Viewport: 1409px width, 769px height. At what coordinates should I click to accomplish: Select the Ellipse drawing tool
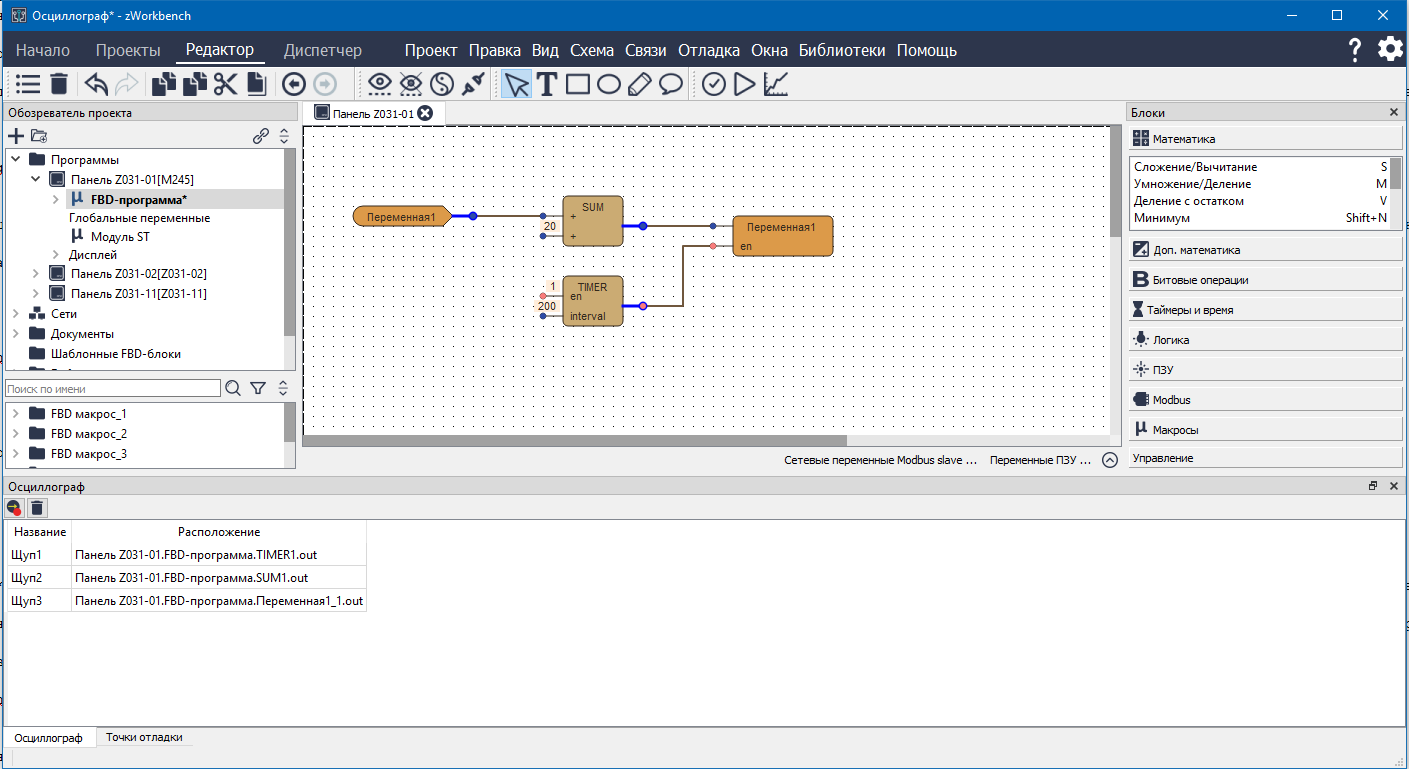[609, 85]
